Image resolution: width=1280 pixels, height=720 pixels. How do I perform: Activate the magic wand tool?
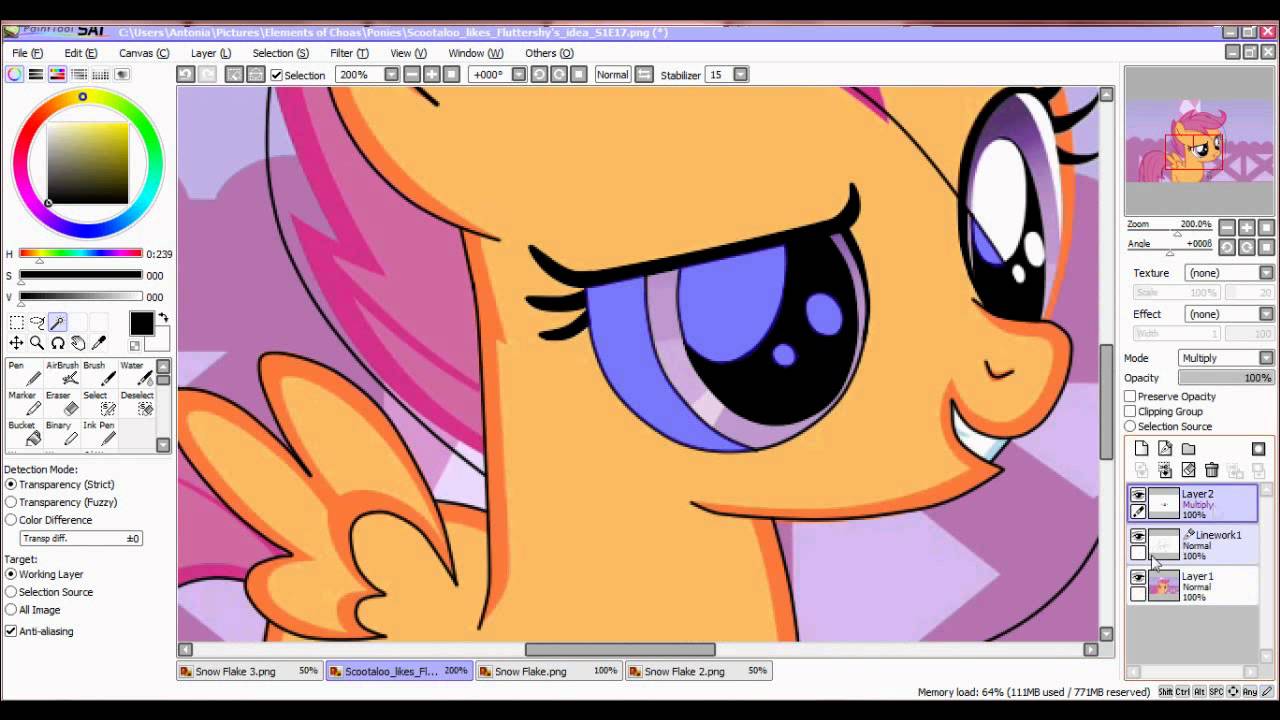coord(58,322)
